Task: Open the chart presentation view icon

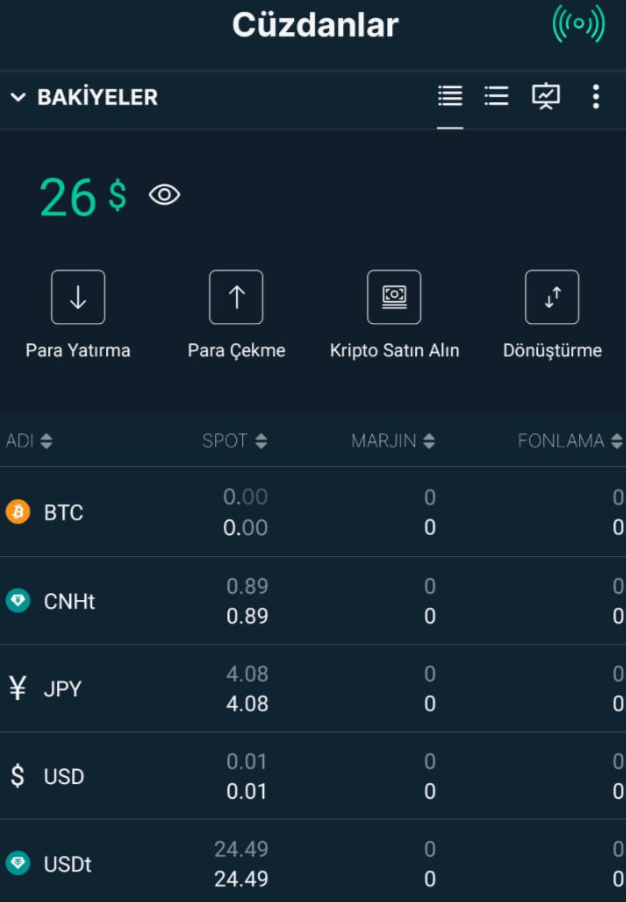Action: tap(545, 96)
